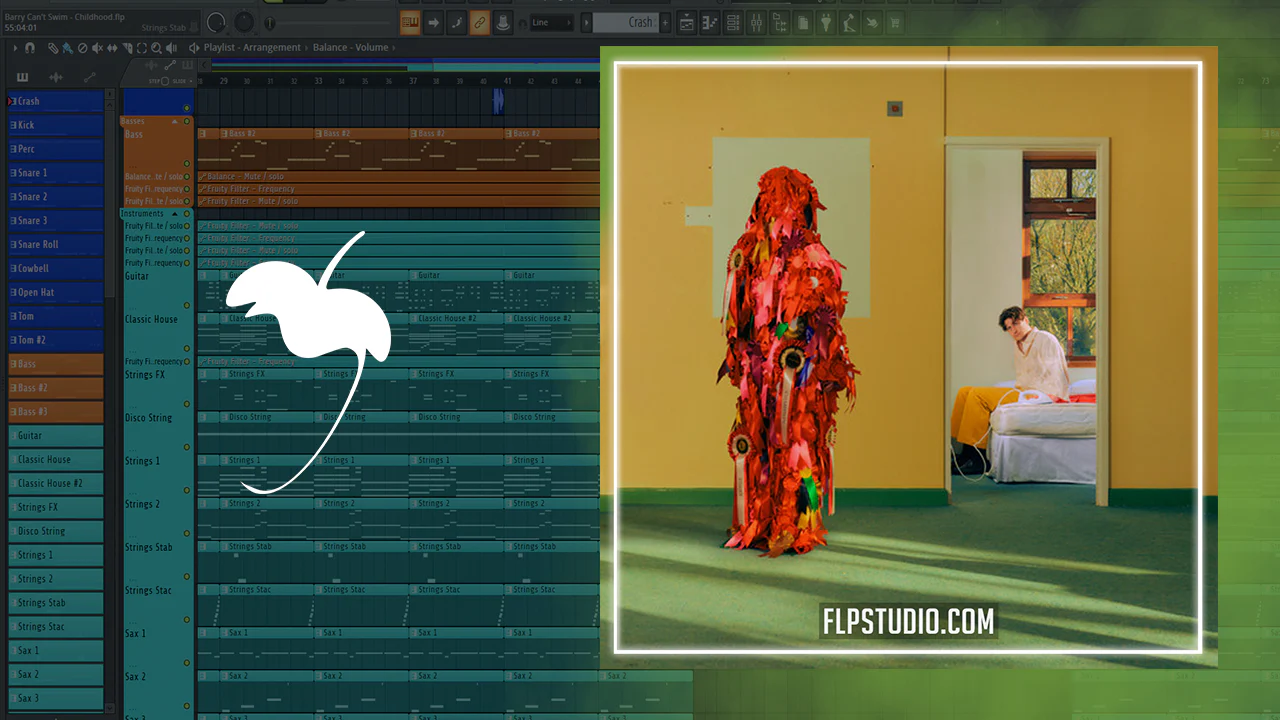The height and width of the screenshot is (720, 1280).
Task: Select the Paint brush tool
Action: 67,47
